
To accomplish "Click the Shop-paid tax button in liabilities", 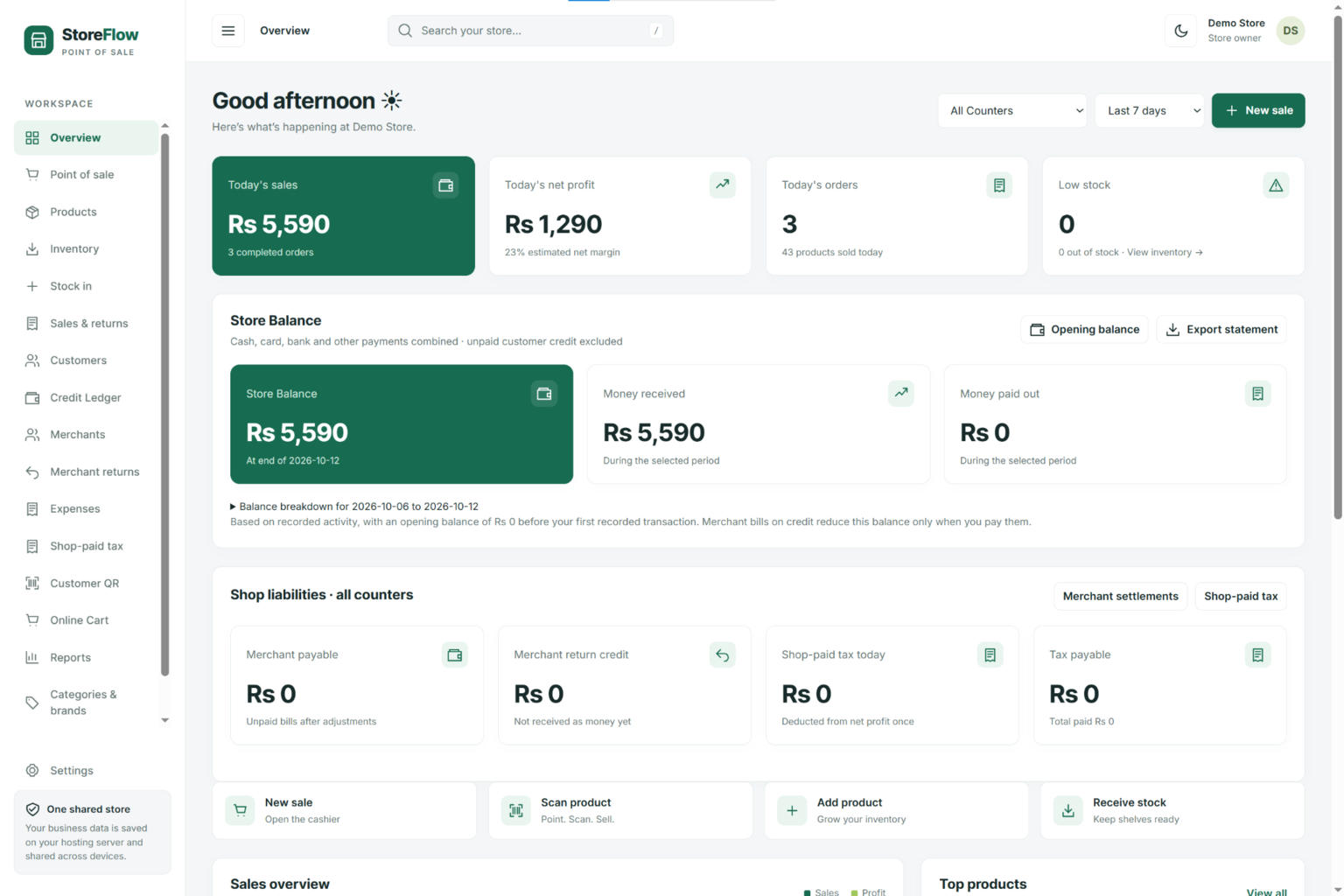I will click(1241, 597).
